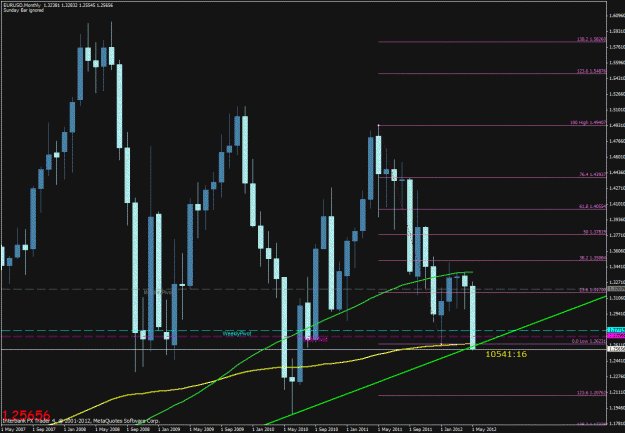Click the WeeklyPivot line label

(x=237, y=333)
